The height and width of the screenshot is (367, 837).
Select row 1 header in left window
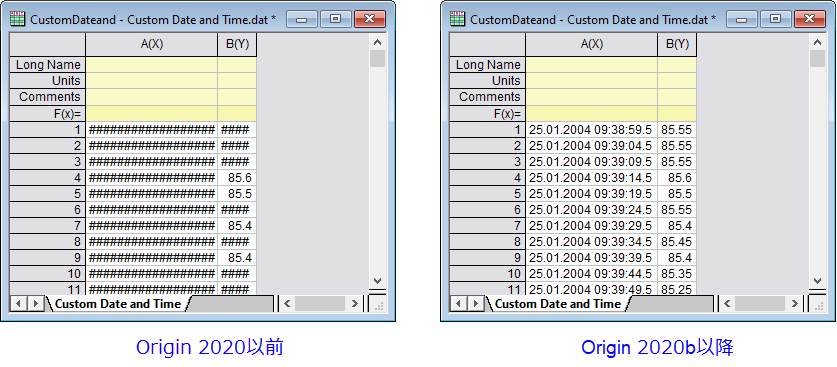[48, 130]
